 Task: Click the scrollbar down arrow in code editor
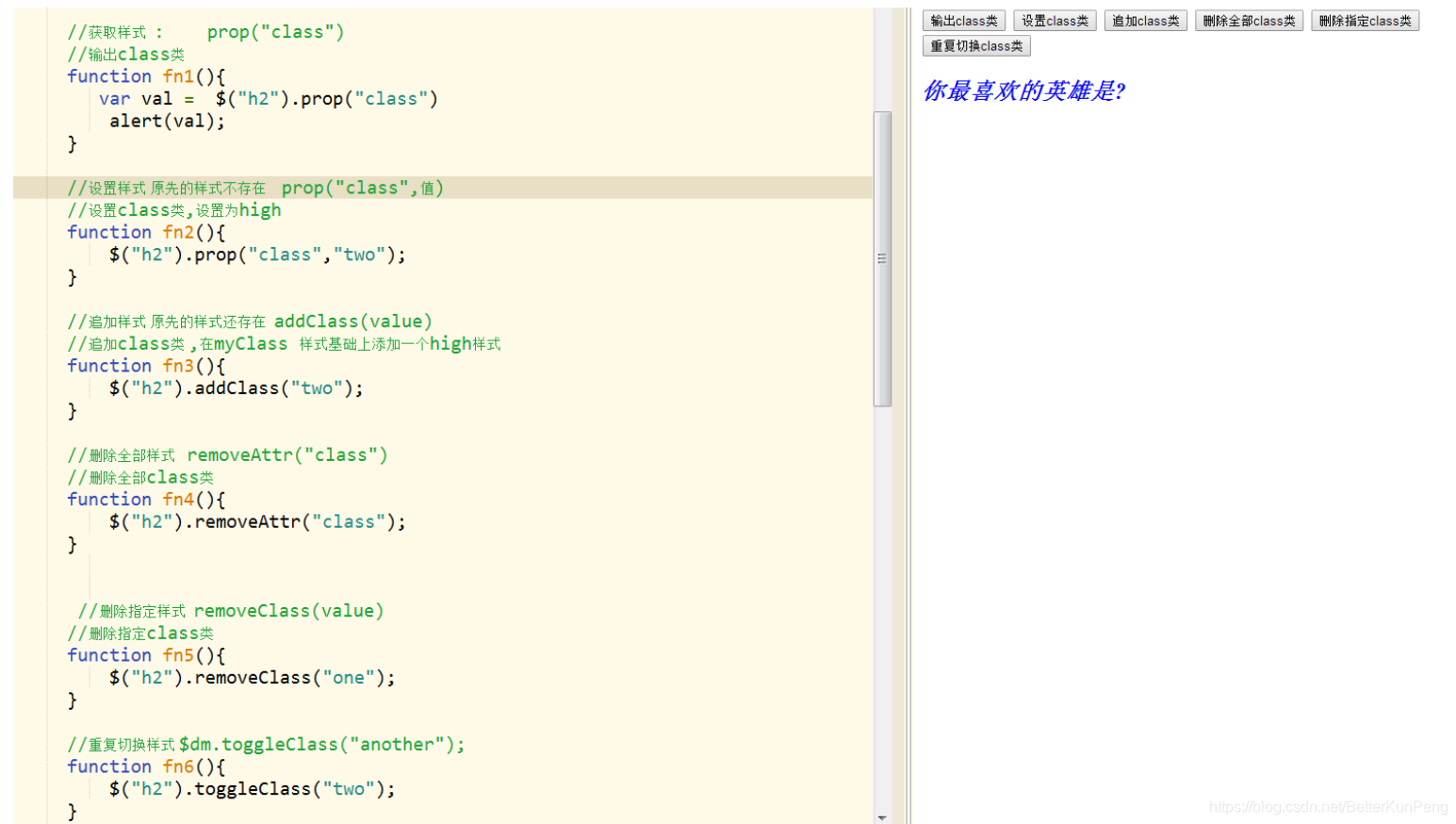pyautogui.click(x=882, y=817)
